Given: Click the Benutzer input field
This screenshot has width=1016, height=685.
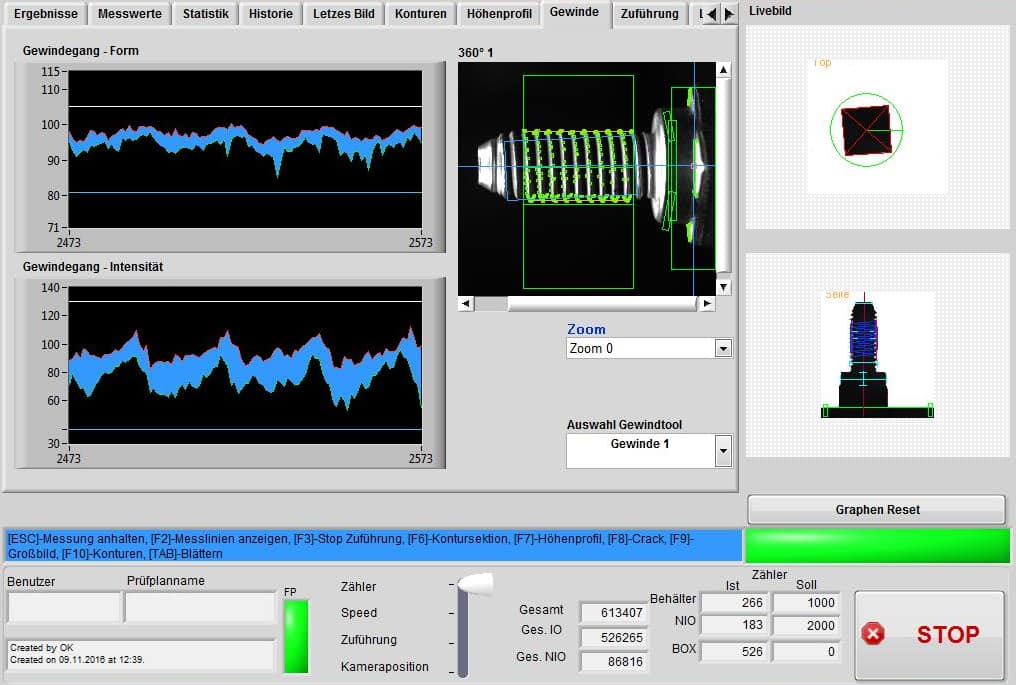Looking at the screenshot, I should 63,607.
